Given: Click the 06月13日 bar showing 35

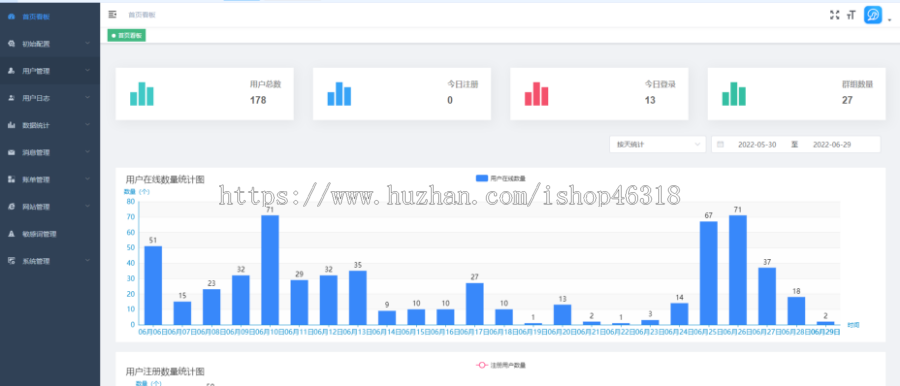Looking at the screenshot, I should [358, 298].
